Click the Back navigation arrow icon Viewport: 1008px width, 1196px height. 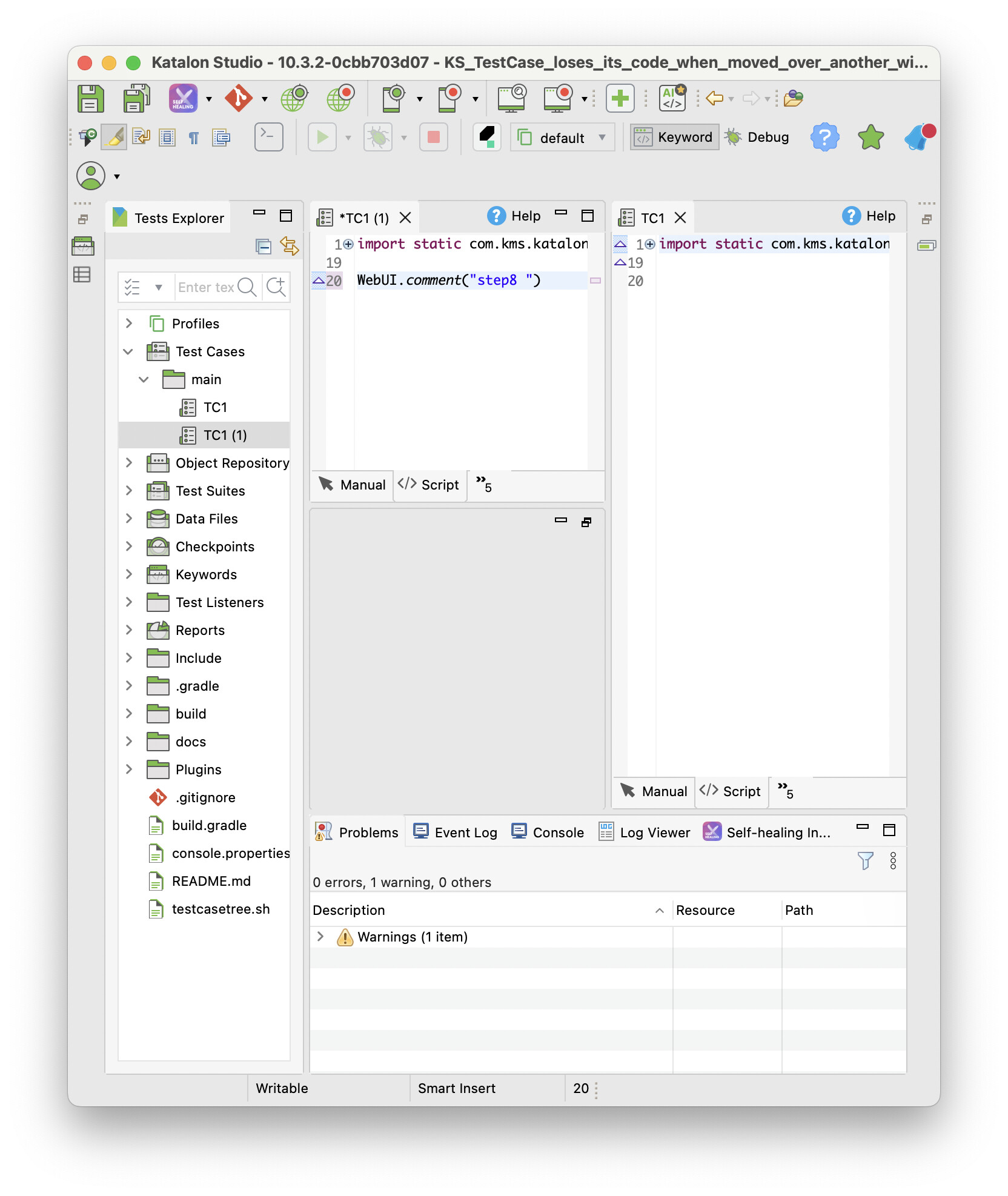715,98
